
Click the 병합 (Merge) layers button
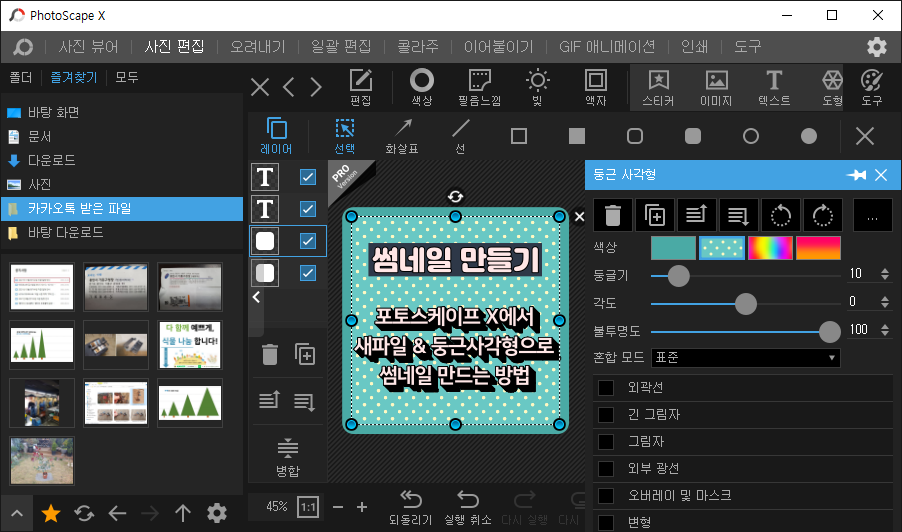click(x=288, y=458)
